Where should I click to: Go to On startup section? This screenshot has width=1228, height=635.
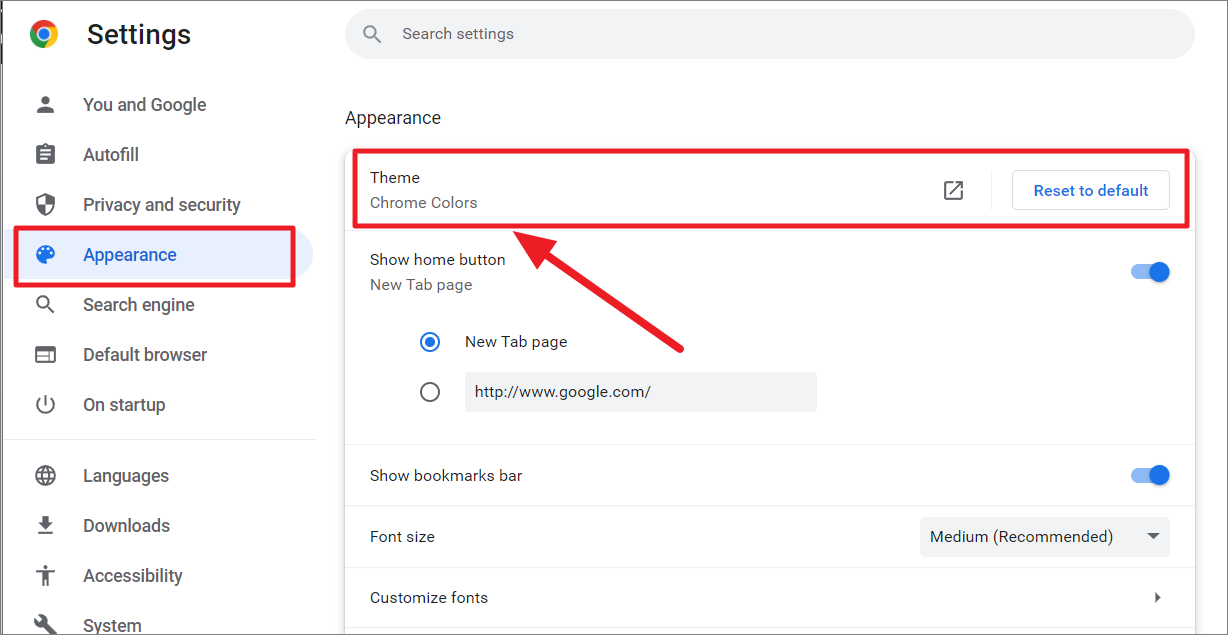[x=124, y=405]
